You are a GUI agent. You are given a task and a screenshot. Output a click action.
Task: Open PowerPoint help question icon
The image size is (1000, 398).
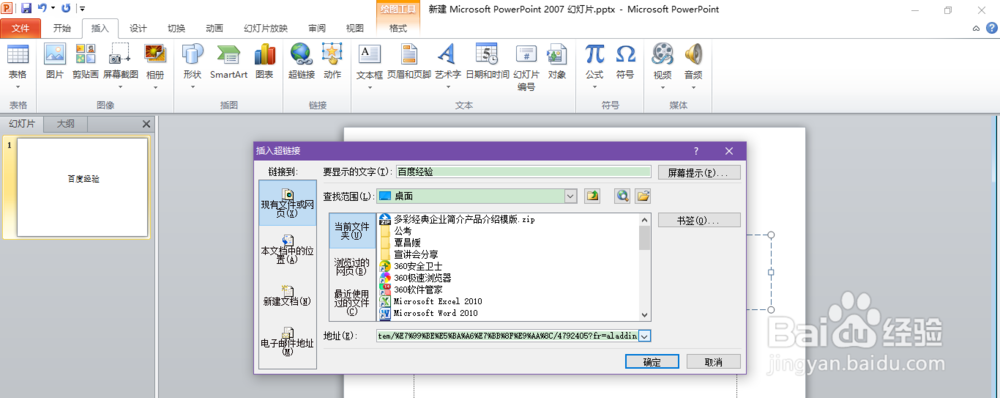click(992, 27)
